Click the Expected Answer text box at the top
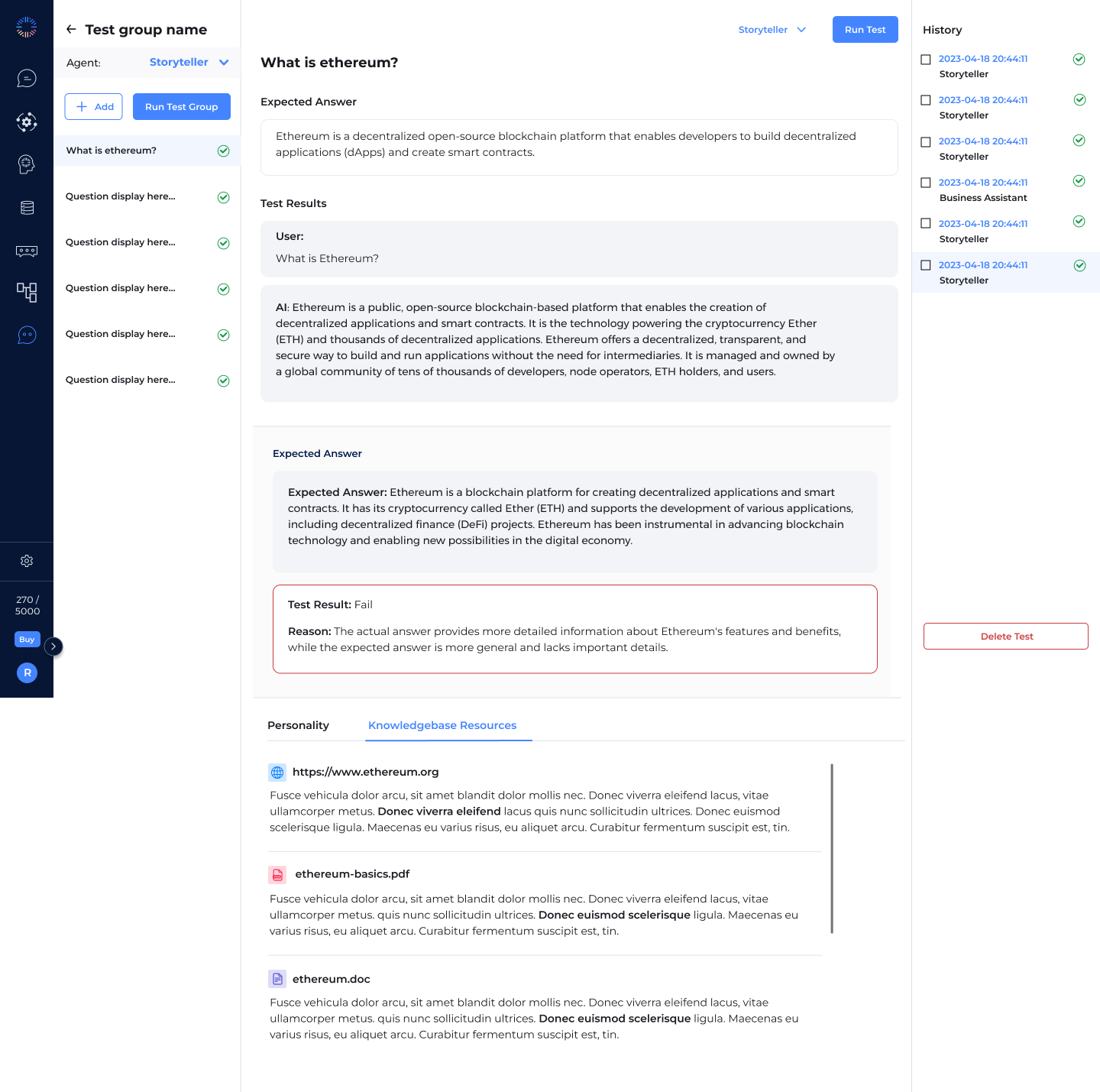This screenshot has width=1100, height=1092. (x=579, y=147)
